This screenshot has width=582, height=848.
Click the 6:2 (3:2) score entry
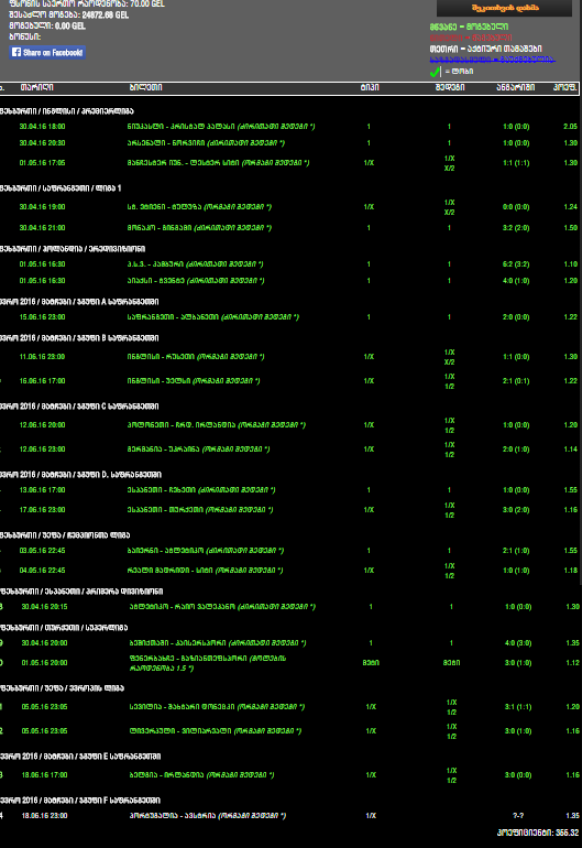(515, 264)
